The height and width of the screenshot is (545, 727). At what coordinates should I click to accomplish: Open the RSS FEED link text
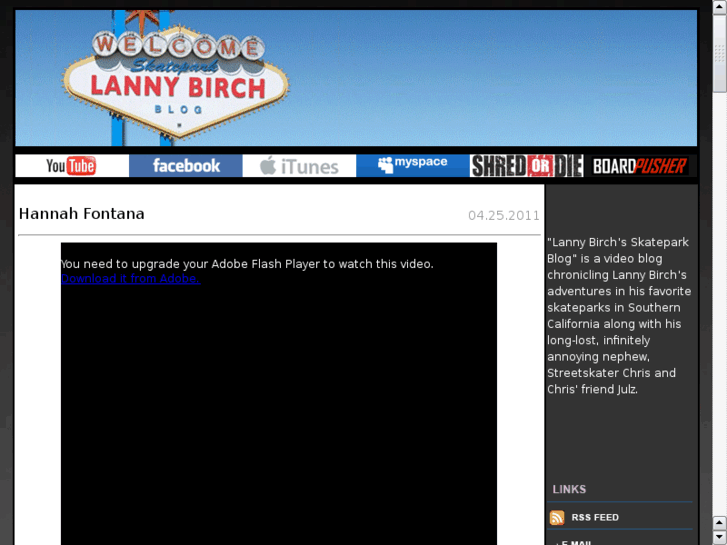[x=595, y=517]
